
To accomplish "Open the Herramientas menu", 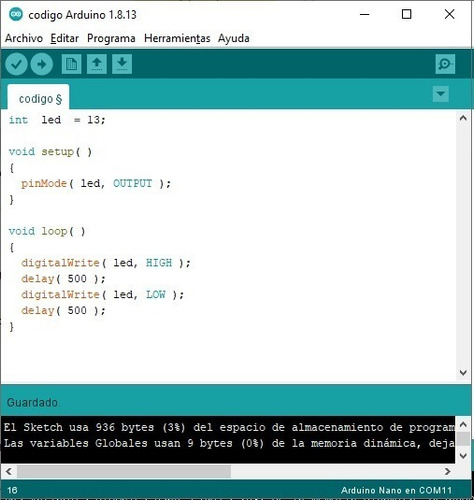I will (x=177, y=38).
